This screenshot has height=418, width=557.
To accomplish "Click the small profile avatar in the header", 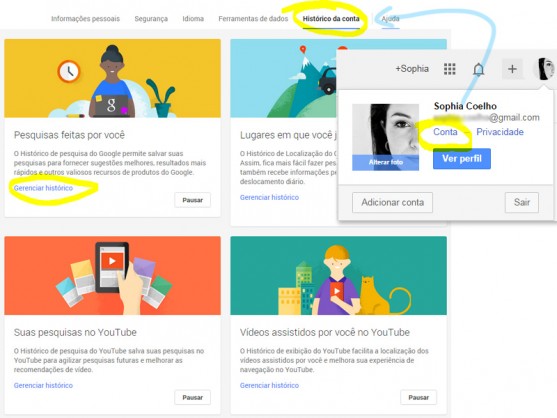I will 544,69.
